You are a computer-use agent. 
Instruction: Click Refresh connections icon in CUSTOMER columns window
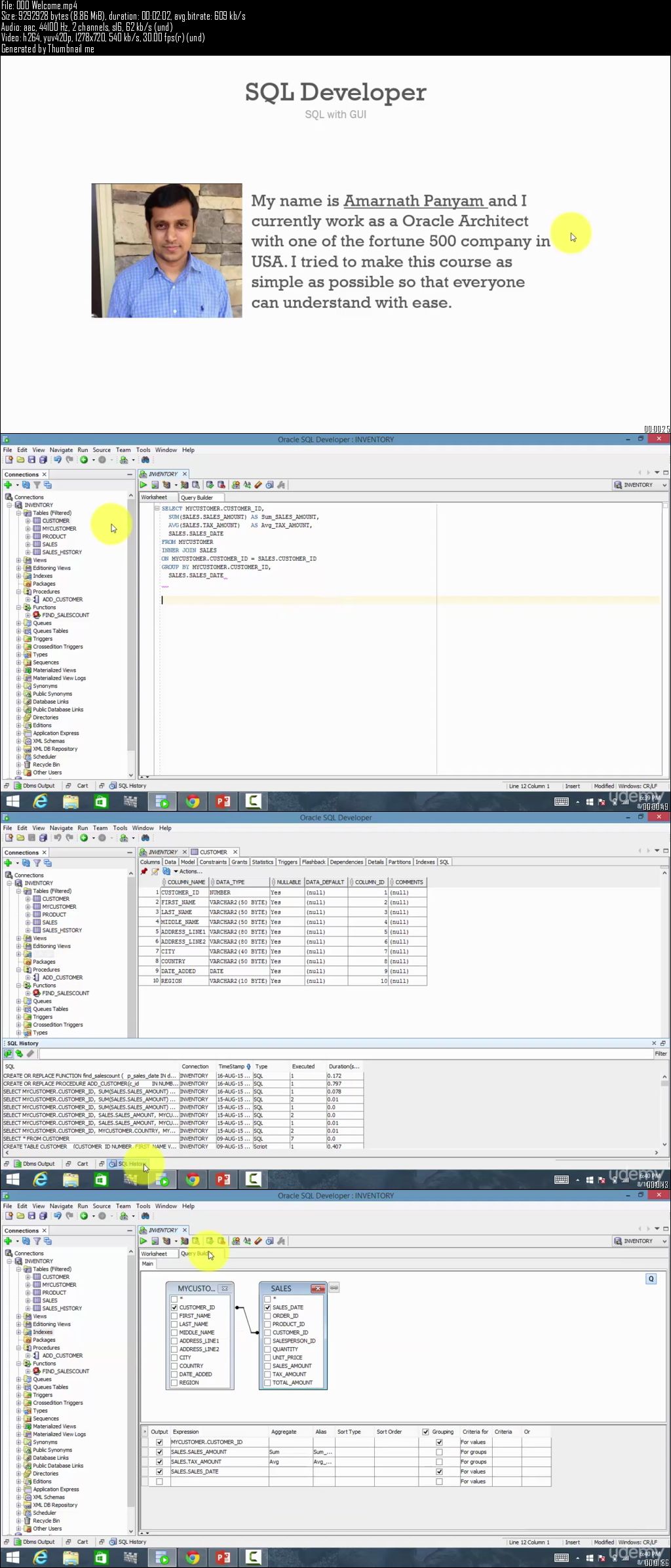click(x=26, y=863)
